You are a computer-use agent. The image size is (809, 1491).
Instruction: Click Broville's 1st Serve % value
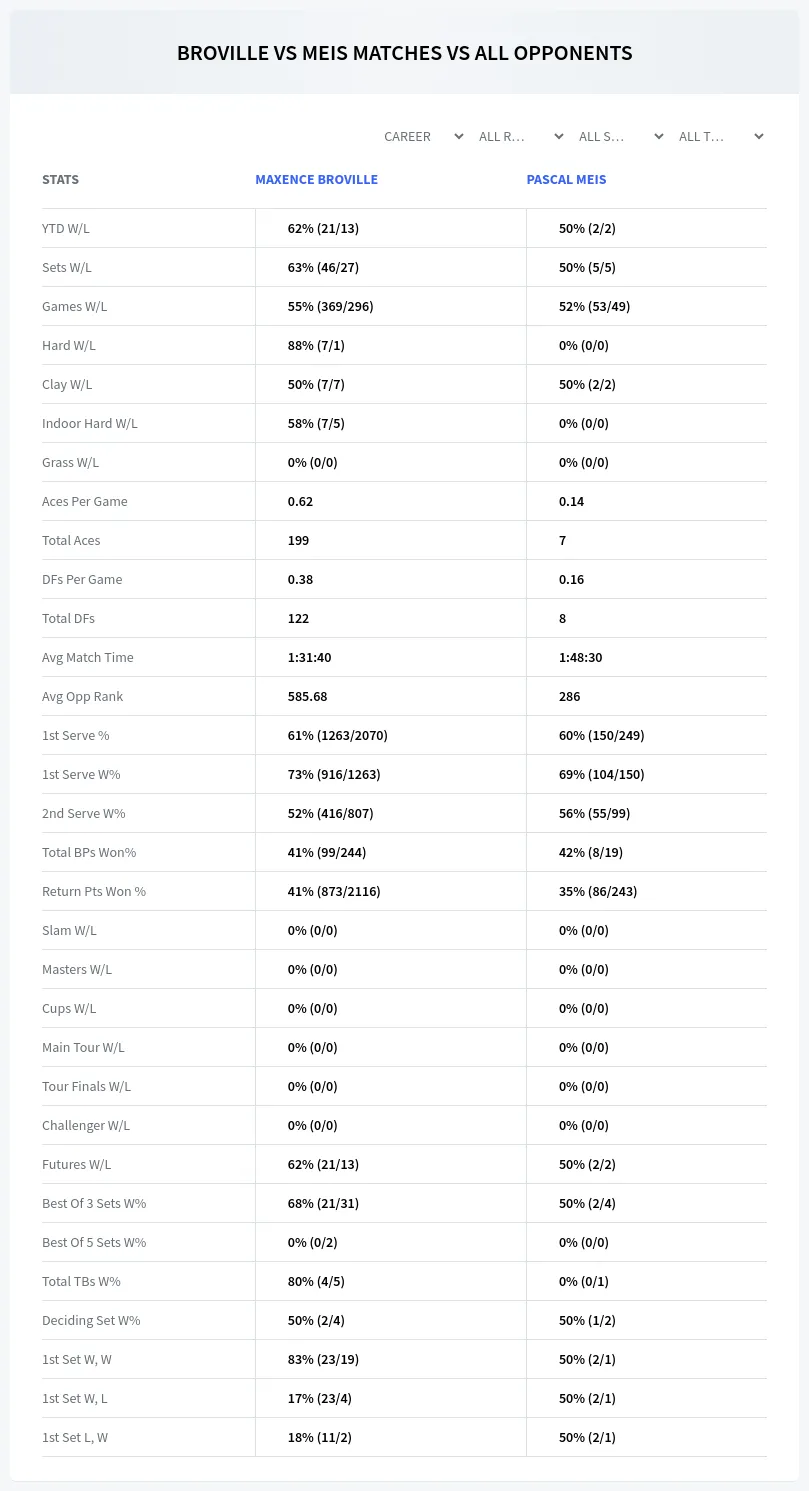pyautogui.click(x=337, y=735)
